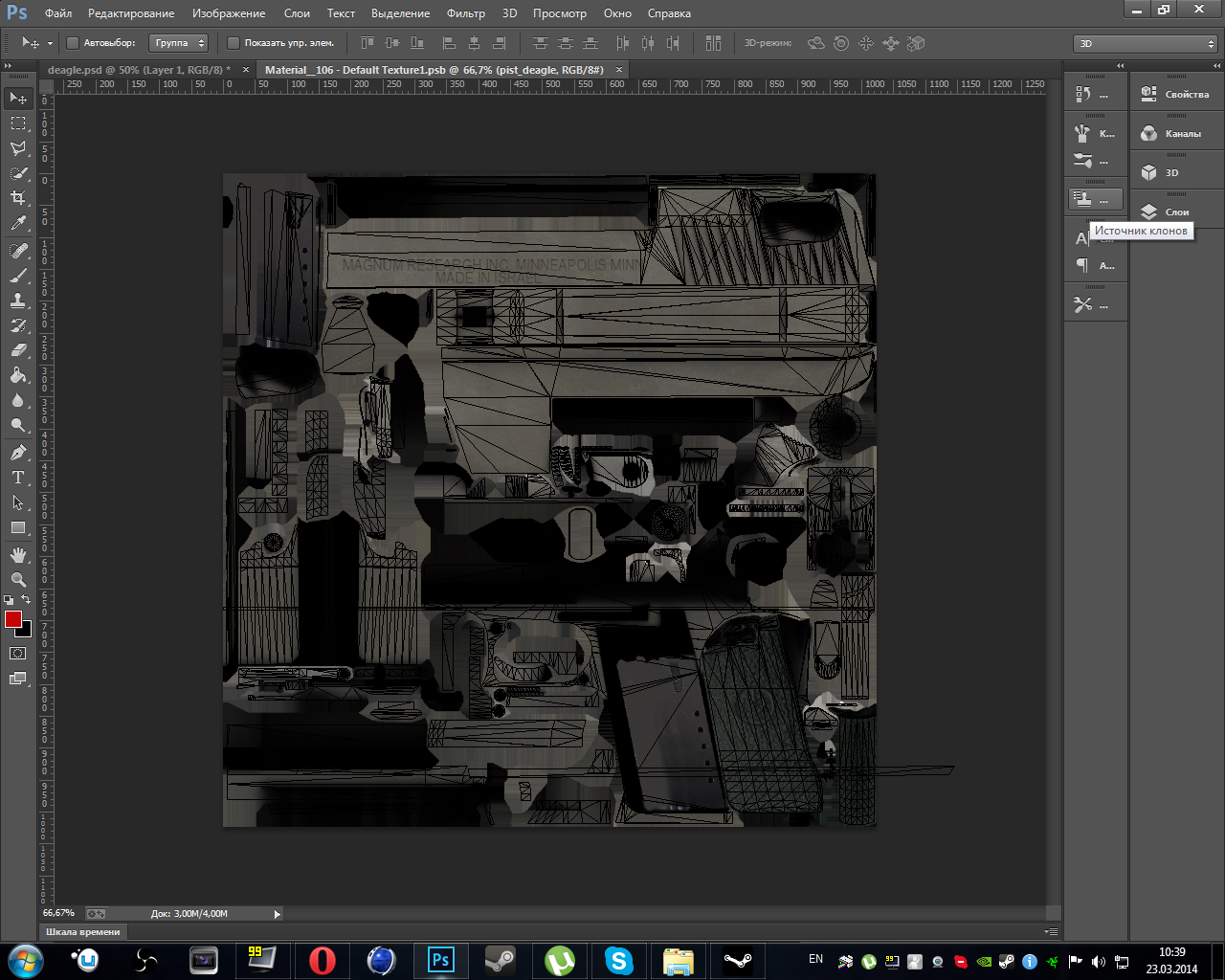1225x980 pixels.
Task: Select the Paint Bucket tool
Action: [18, 375]
